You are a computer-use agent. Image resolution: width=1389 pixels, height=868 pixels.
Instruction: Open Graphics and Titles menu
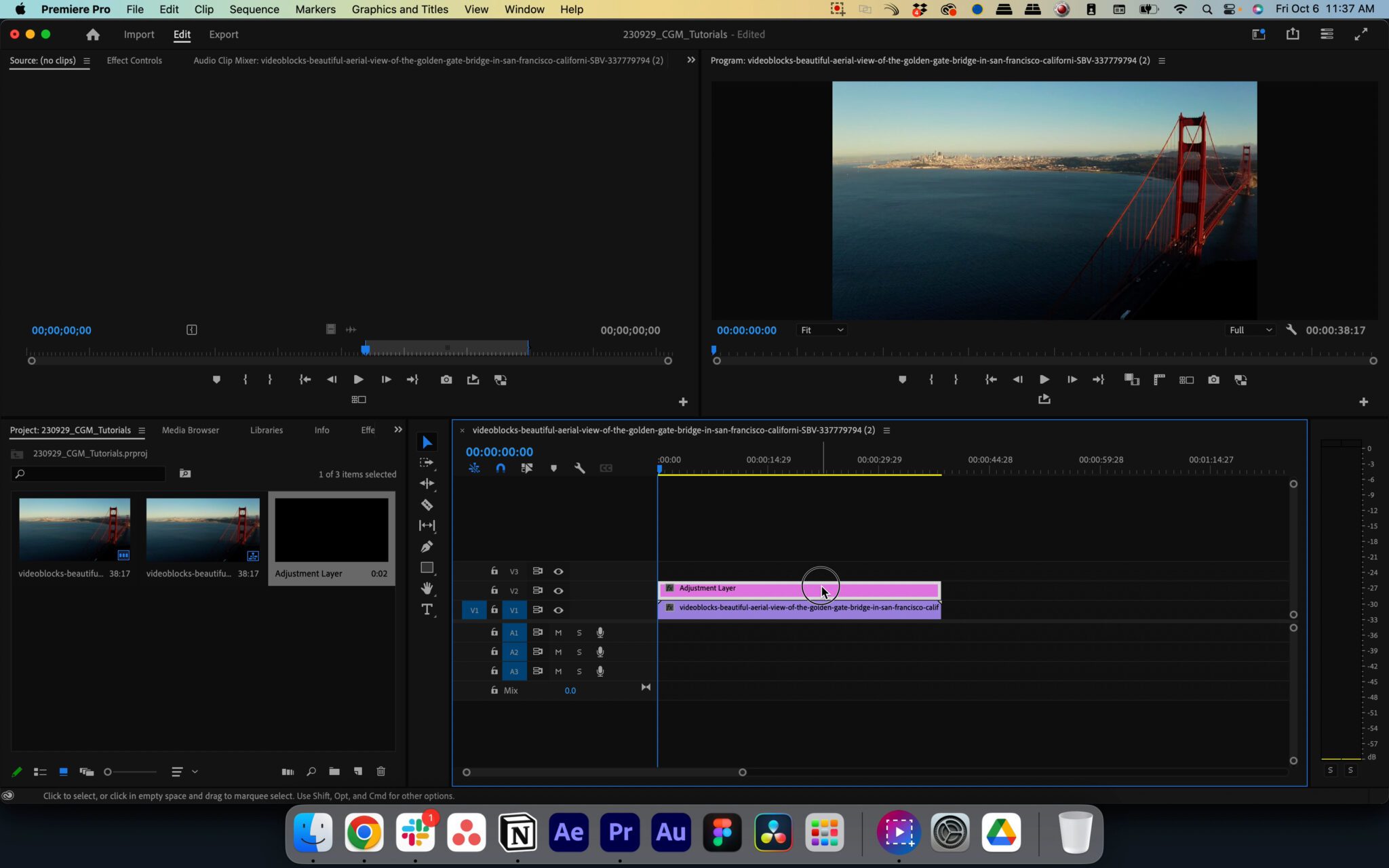[x=399, y=9]
